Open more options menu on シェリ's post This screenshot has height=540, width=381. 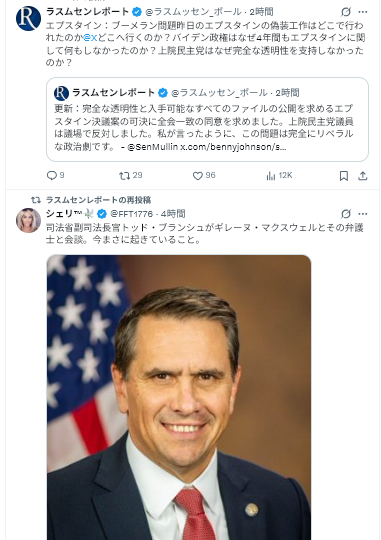tap(363, 214)
